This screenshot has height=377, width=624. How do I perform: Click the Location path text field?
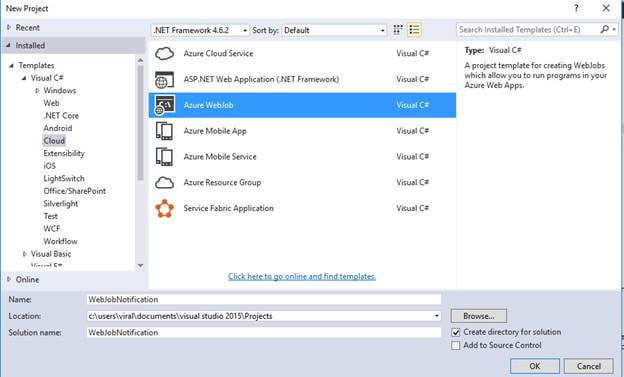[259, 316]
